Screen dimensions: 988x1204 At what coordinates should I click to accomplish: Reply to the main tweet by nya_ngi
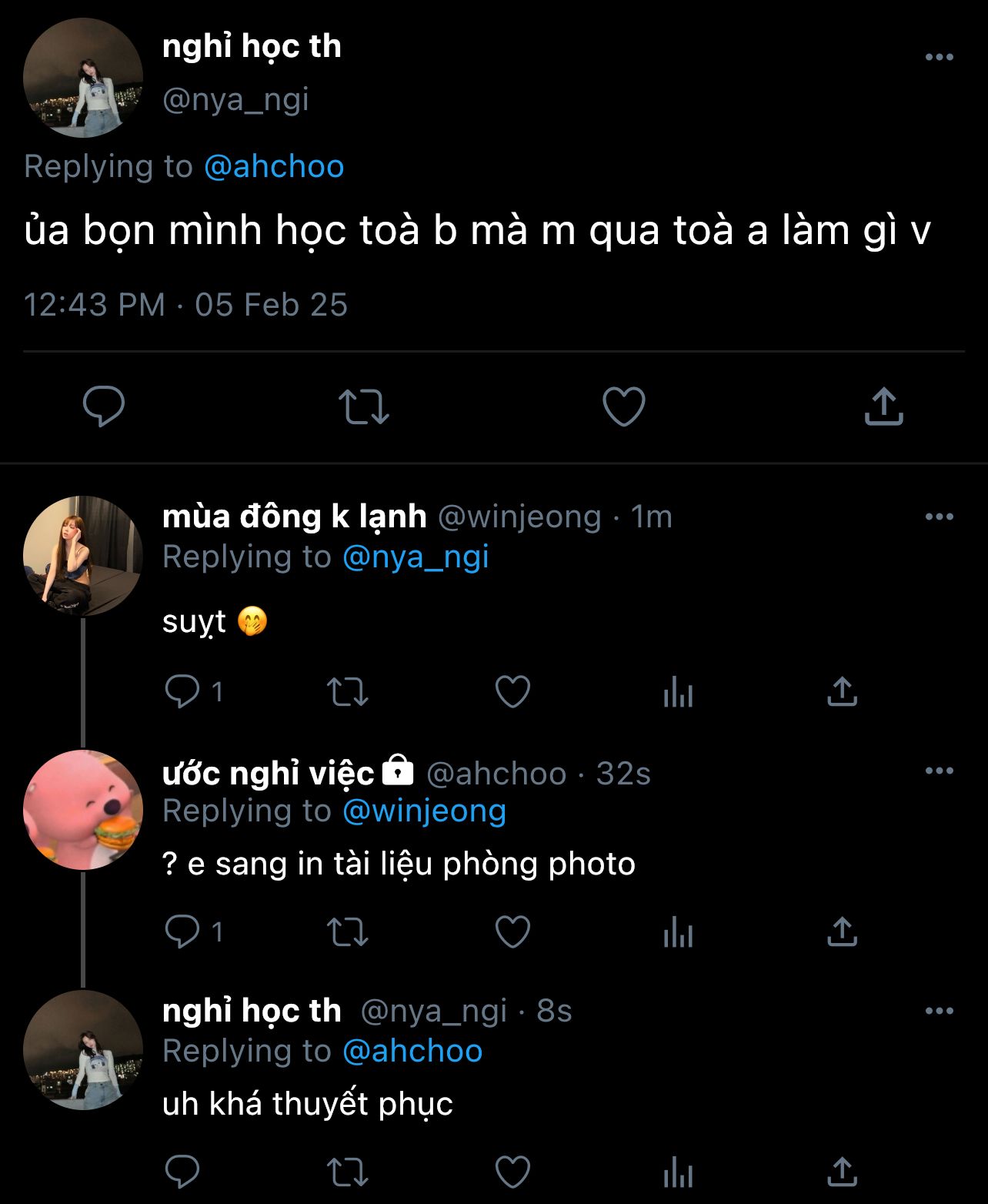[x=104, y=406]
